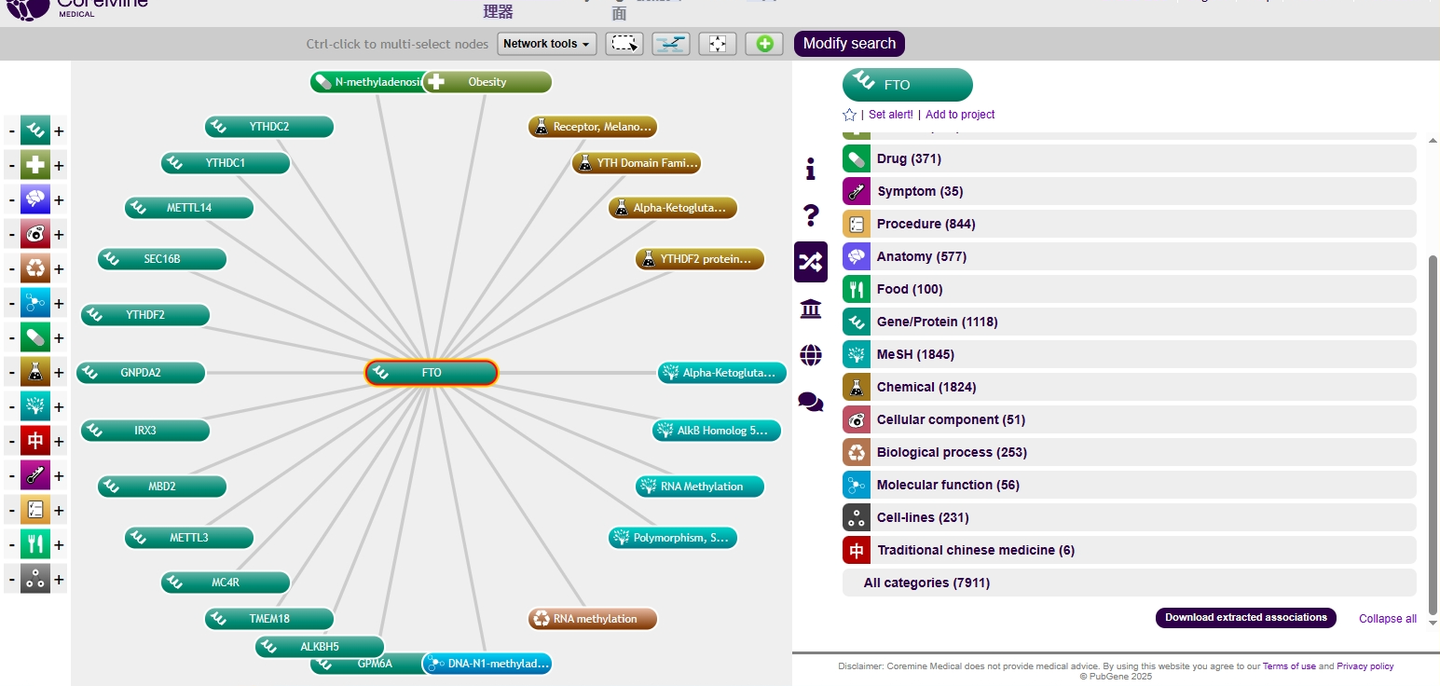Click the brown flask icon in left filter column

[35, 372]
